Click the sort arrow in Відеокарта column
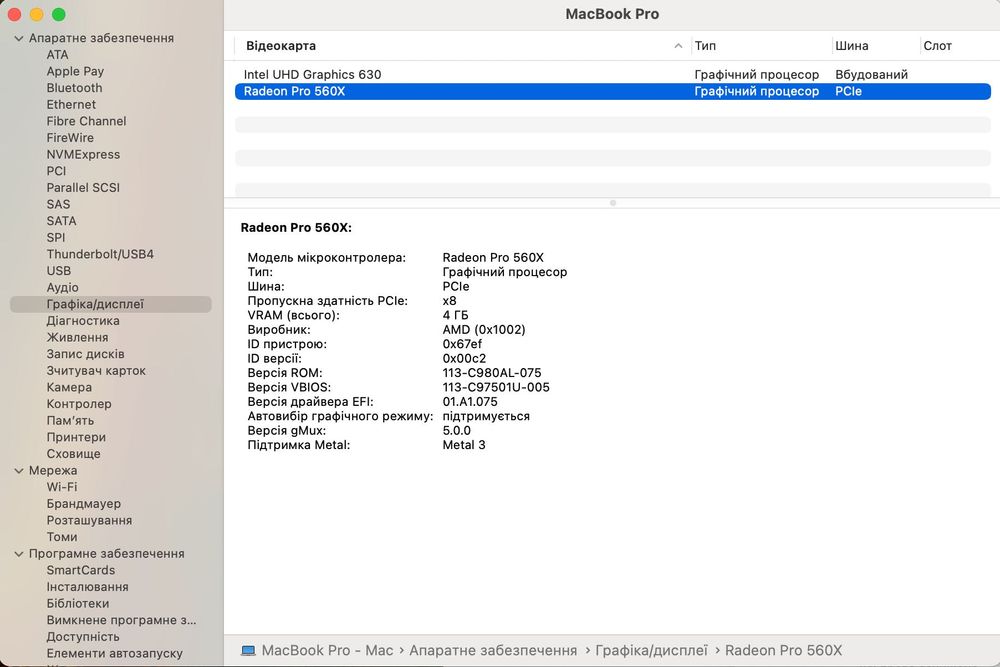 coord(678,46)
